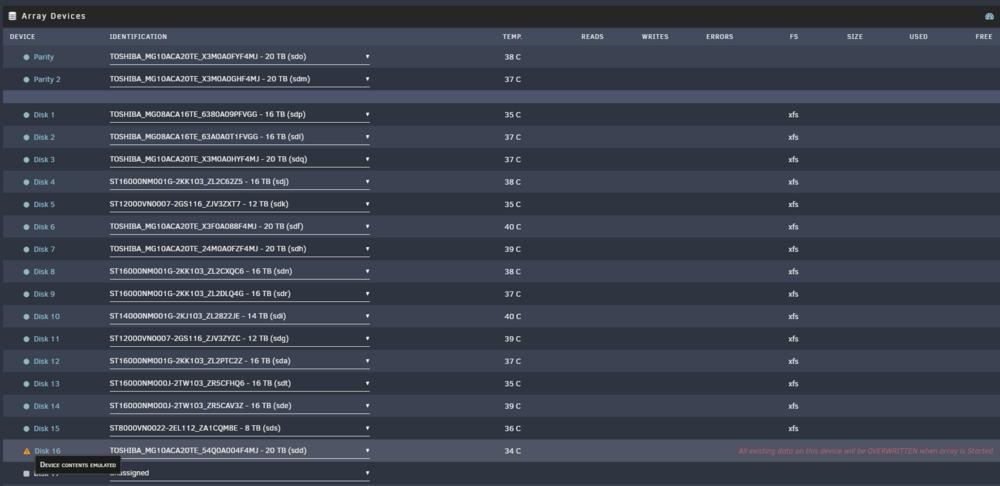Click the USED column header
The image size is (1000, 486).
(x=918, y=37)
